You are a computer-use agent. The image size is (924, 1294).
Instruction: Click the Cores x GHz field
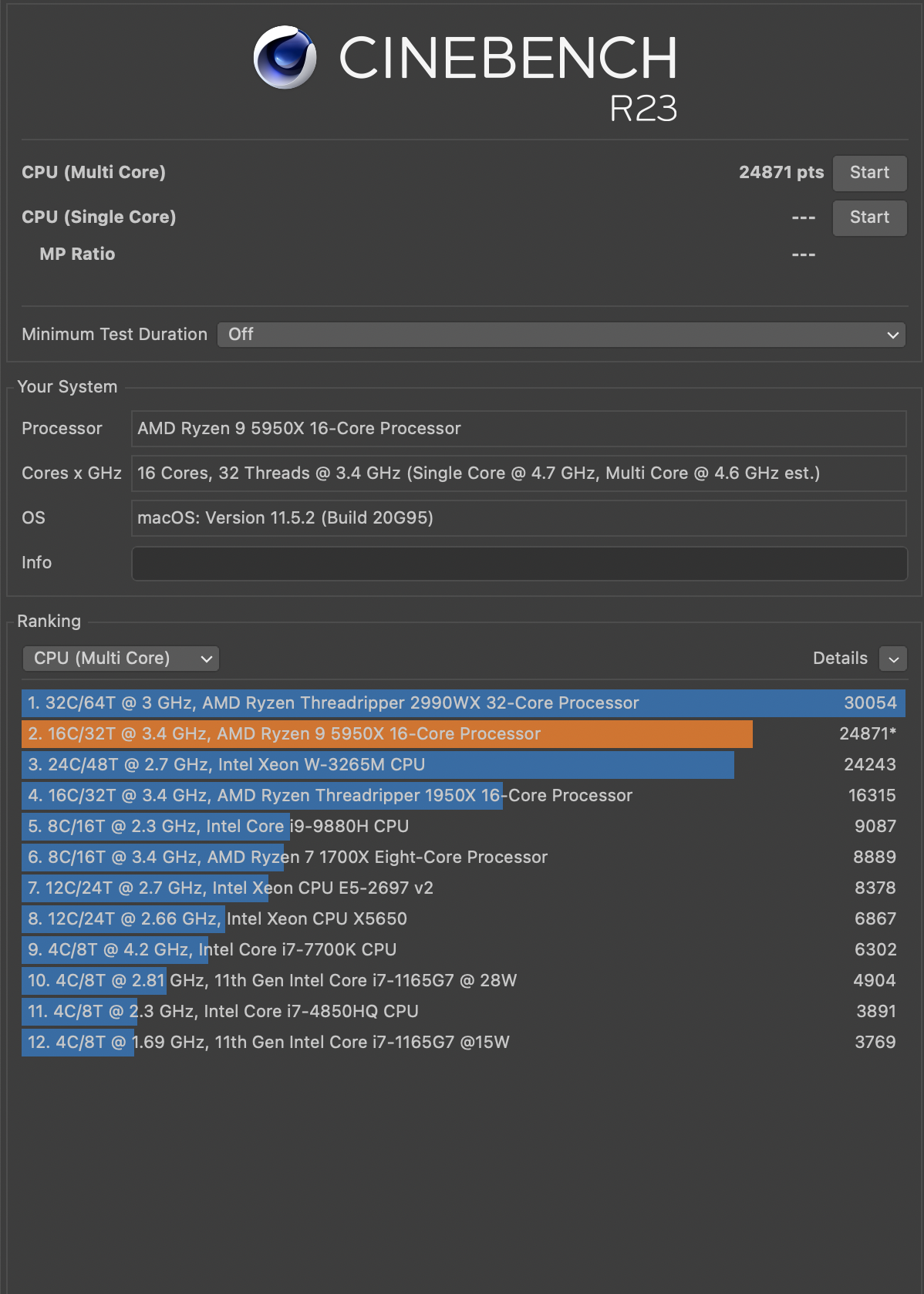518,473
